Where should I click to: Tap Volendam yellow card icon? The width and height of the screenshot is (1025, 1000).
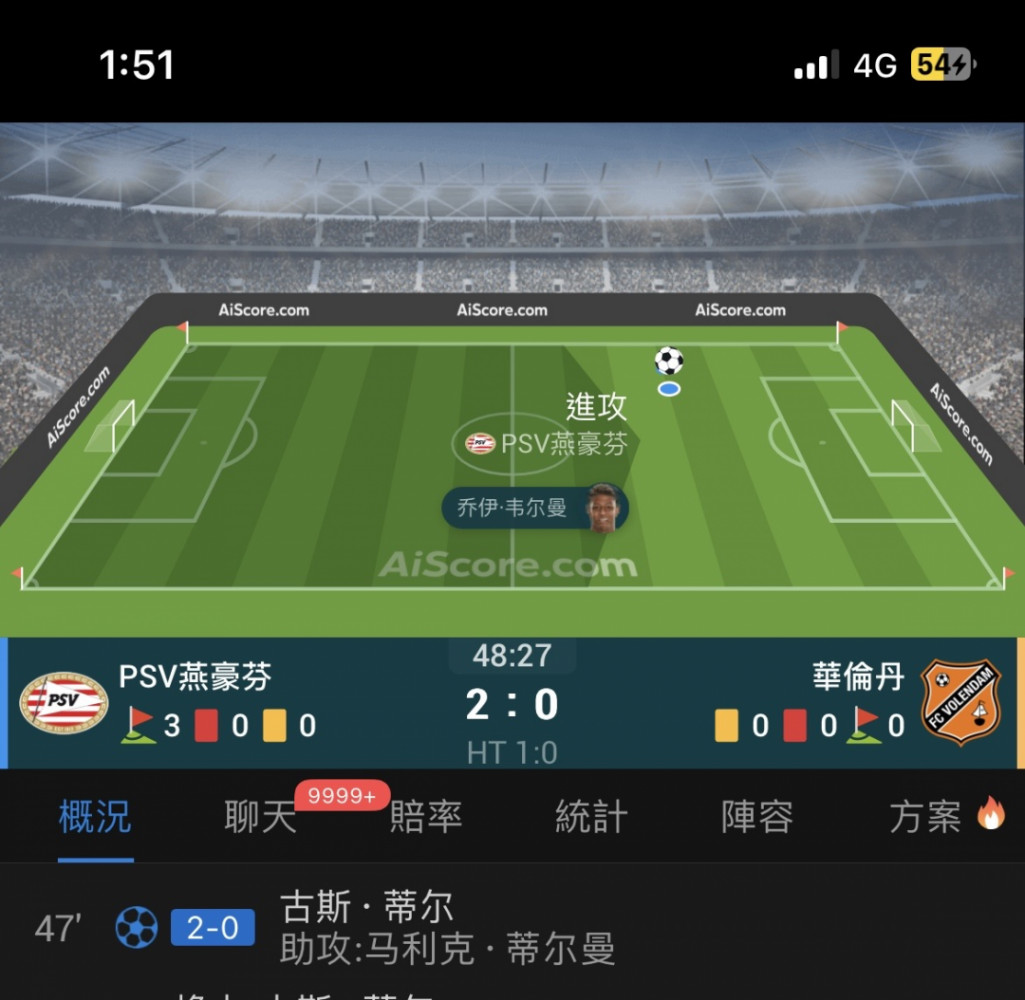(x=726, y=725)
